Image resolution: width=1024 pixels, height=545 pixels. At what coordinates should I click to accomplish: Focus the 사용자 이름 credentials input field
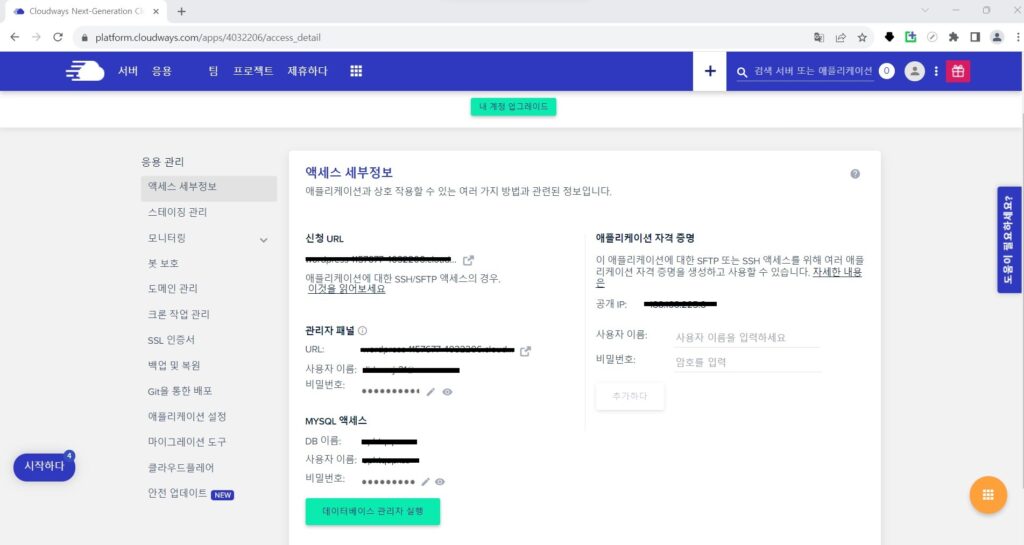pyautogui.click(x=746, y=337)
